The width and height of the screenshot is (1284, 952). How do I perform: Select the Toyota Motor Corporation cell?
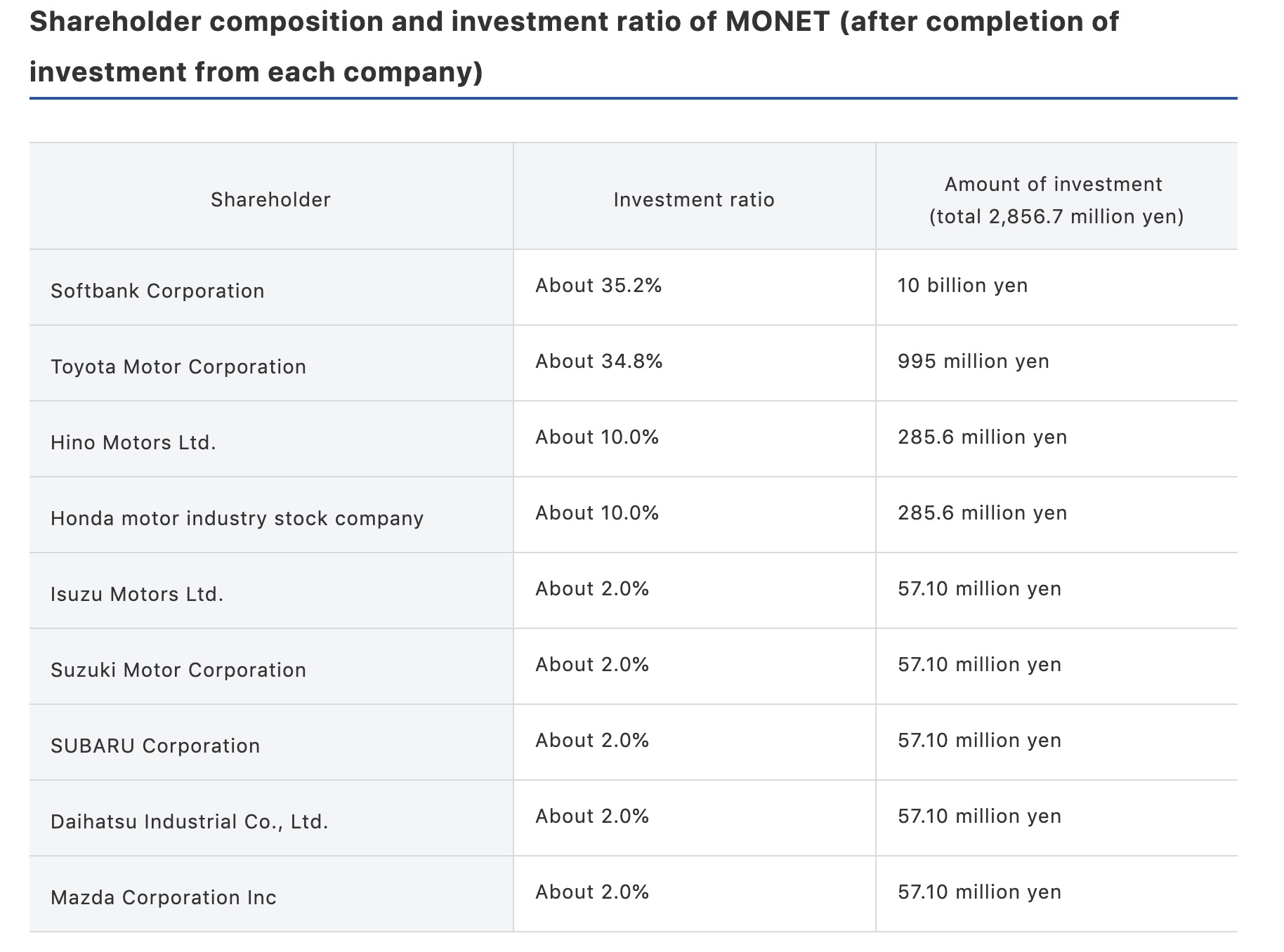click(x=178, y=366)
